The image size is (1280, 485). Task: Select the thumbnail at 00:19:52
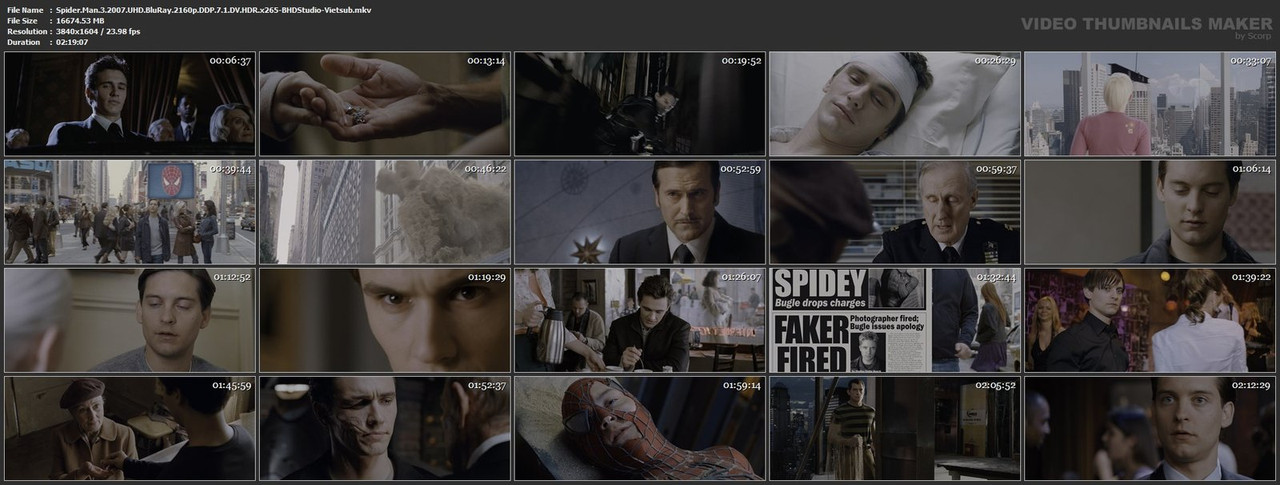[640, 103]
